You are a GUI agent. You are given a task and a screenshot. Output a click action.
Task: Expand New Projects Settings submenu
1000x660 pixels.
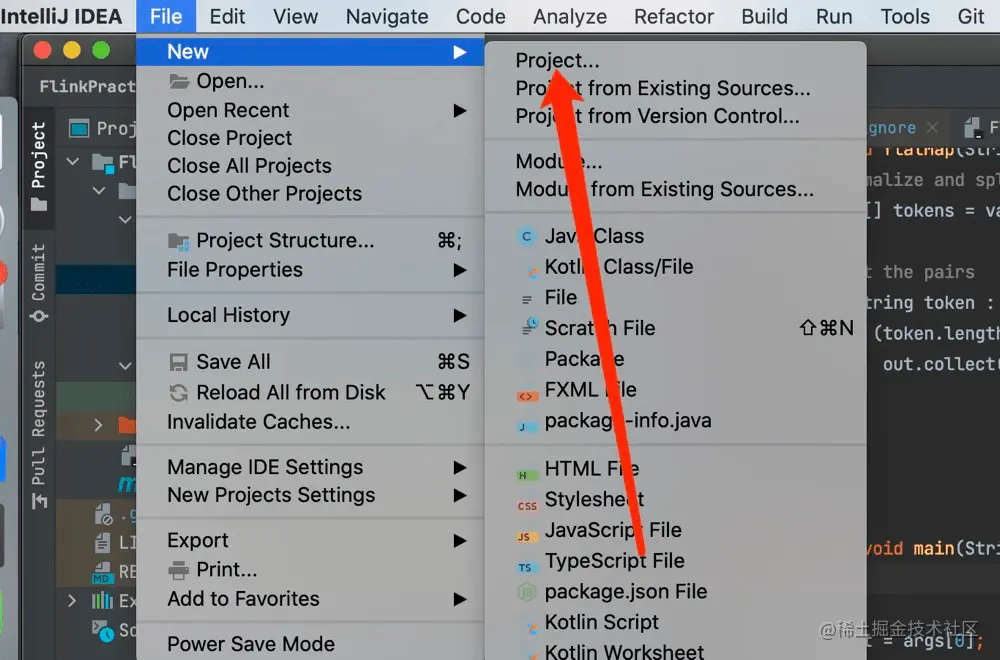pos(311,495)
